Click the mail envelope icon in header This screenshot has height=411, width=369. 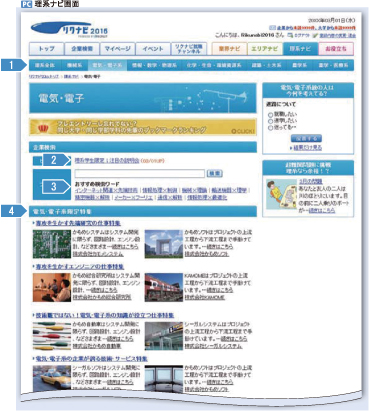pyautogui.click(x=272, y=28)
